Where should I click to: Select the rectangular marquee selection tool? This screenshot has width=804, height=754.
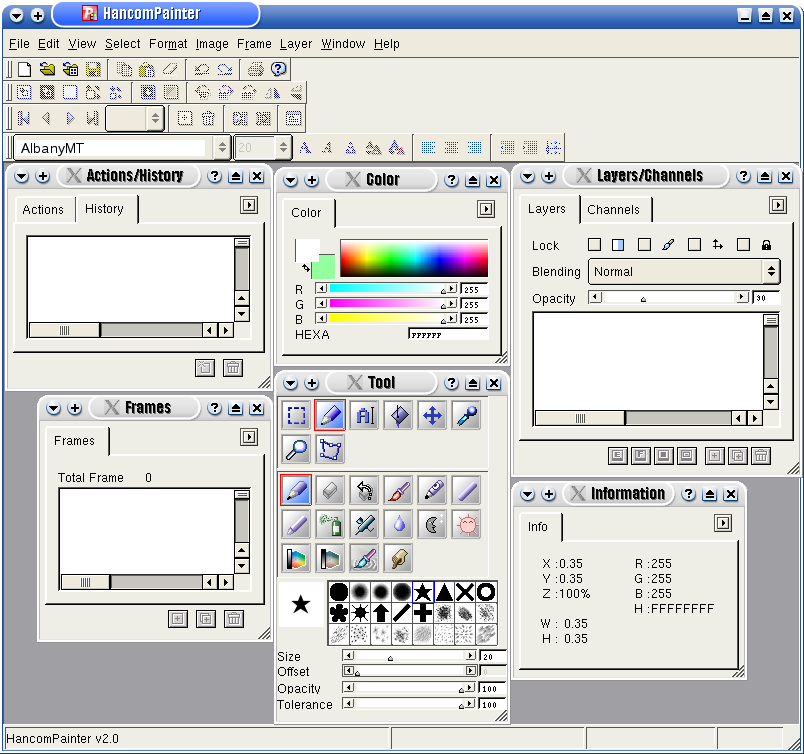[x=296, y=415]
